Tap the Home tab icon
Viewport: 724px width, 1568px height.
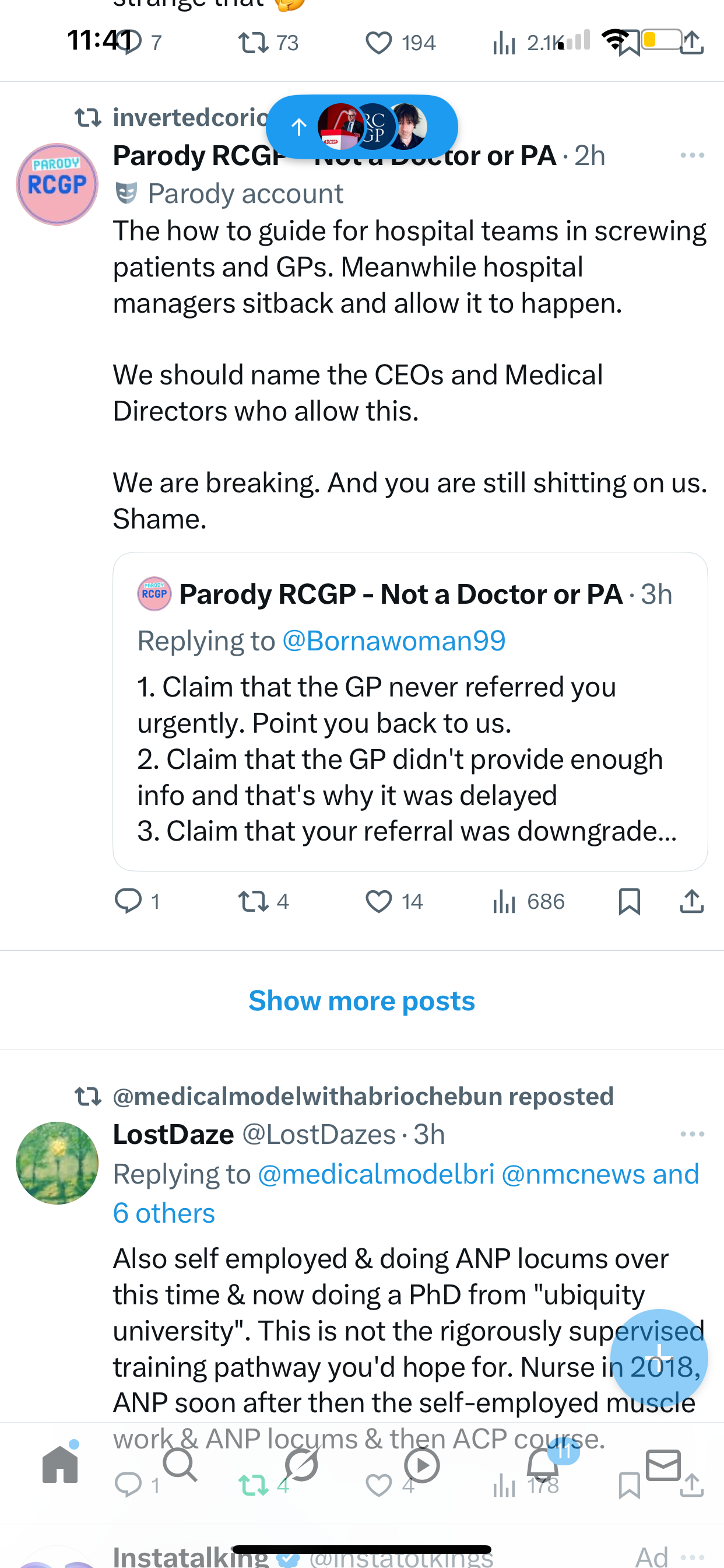[60, 1464]
